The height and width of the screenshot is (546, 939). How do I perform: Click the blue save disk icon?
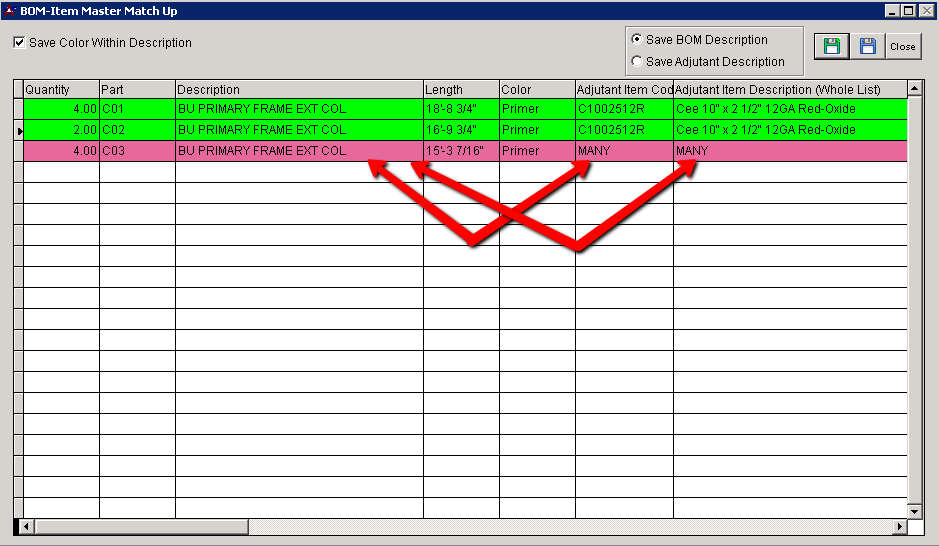coord(867,46)
